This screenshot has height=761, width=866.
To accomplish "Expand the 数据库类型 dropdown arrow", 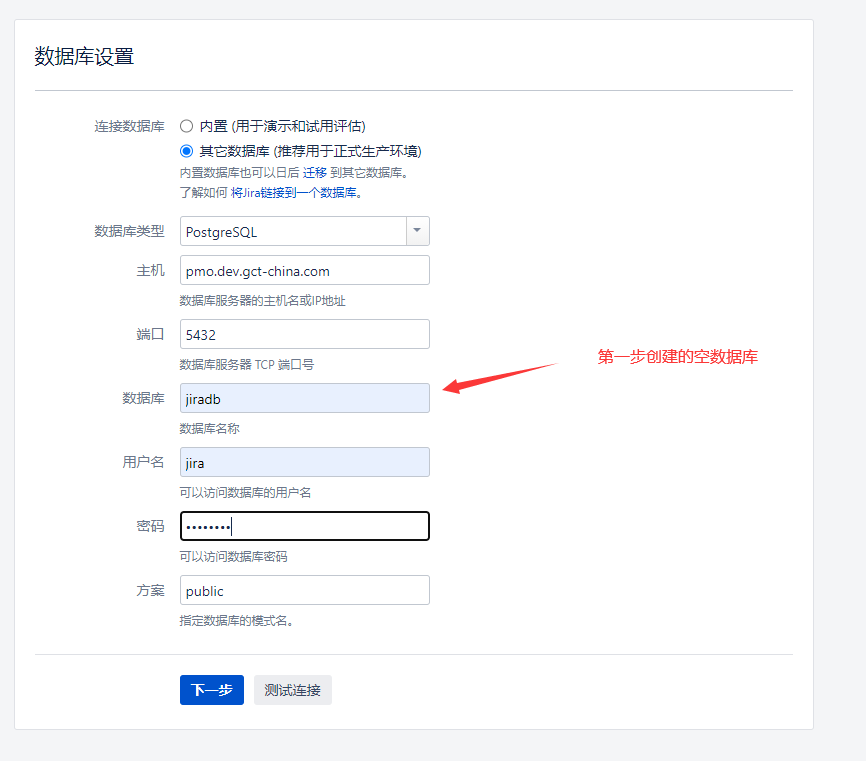I will [417, 231].
